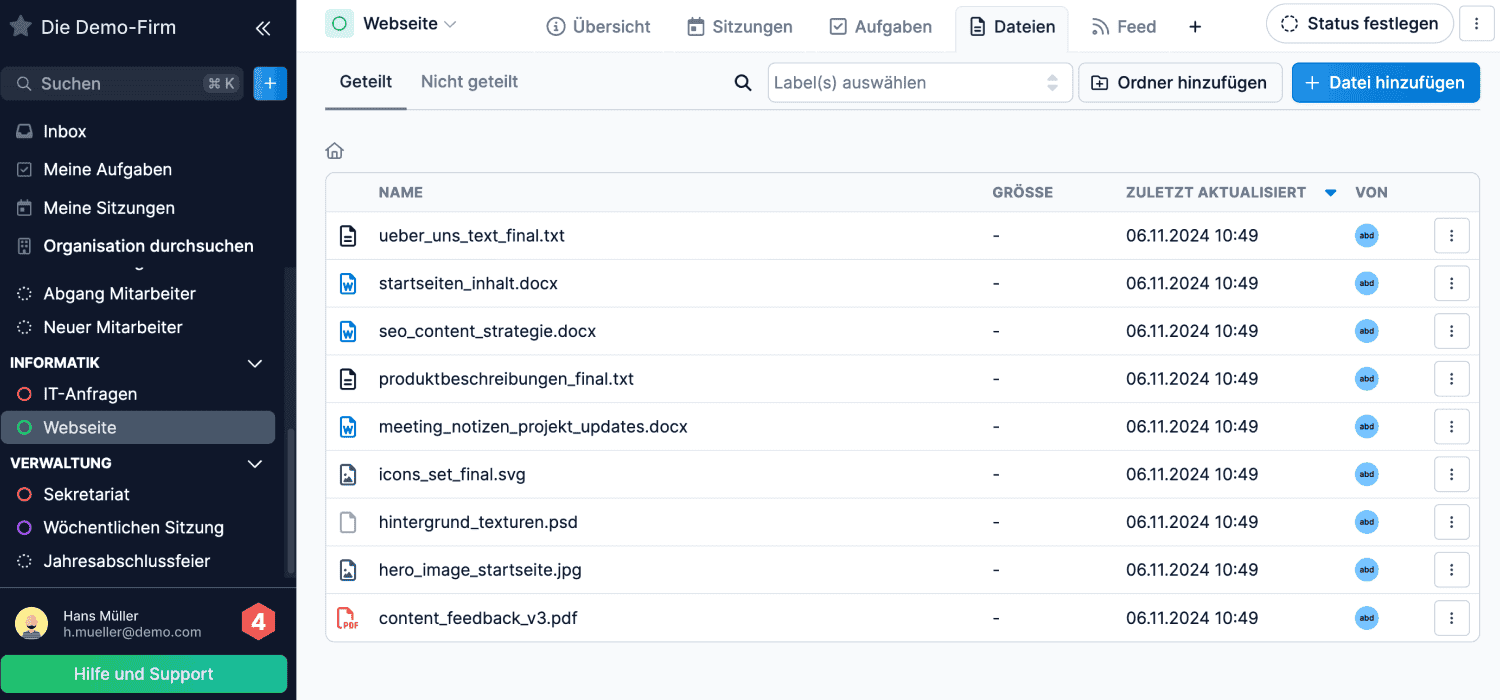
Task: Click the Suchen search field
Action: [120, 84]
